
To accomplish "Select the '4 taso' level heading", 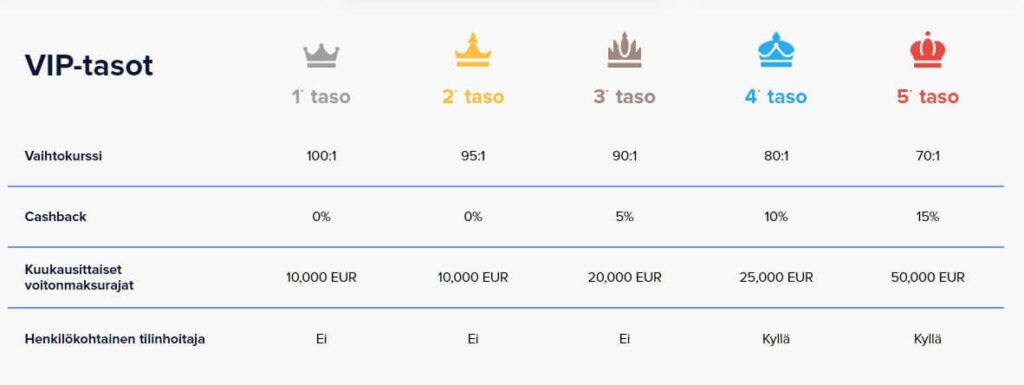I will point(776,97).
